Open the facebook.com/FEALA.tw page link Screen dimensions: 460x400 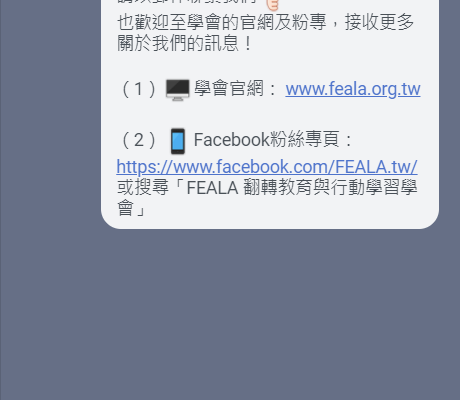coord(267,167)
